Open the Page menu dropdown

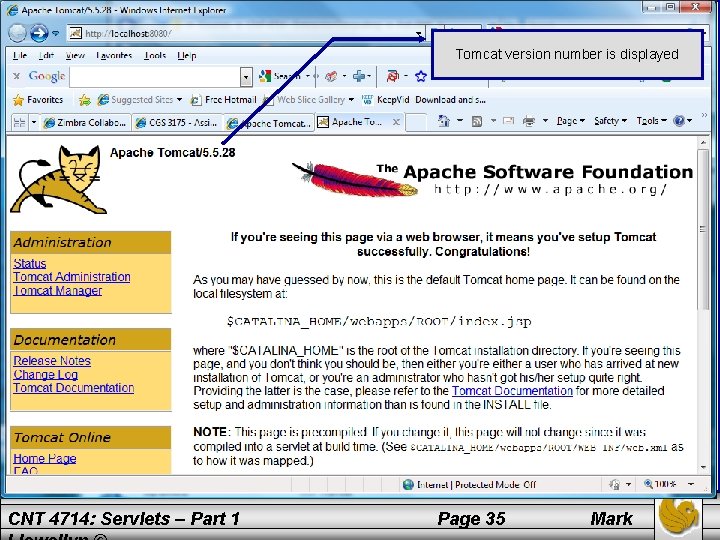click(571, 121)
